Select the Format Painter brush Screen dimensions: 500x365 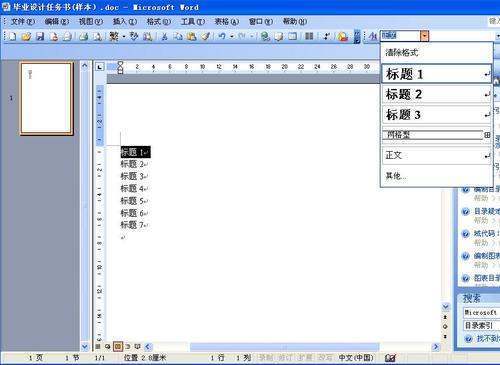point(205,36)
